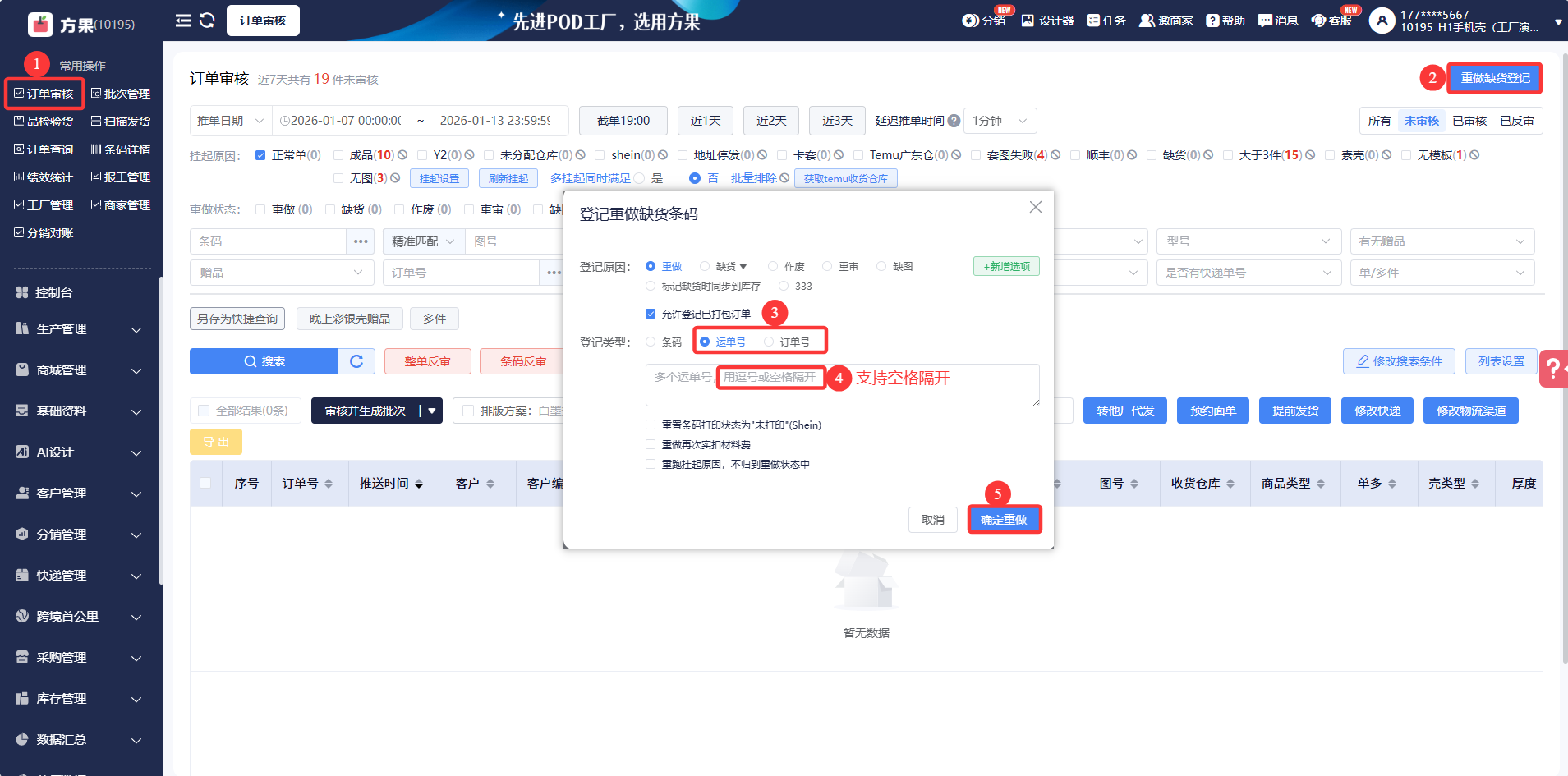Tick the 成品(10) filter checkbox
The width and height of the screenshot is (1568, 776).
coord(338,155)
